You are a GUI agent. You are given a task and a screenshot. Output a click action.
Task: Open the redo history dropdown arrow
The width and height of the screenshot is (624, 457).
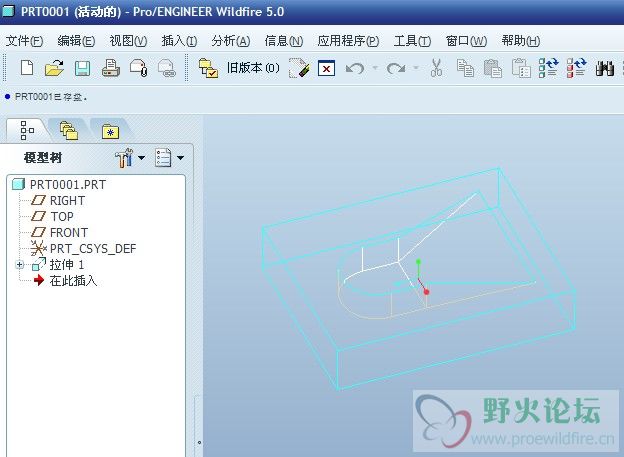point(416,68)
